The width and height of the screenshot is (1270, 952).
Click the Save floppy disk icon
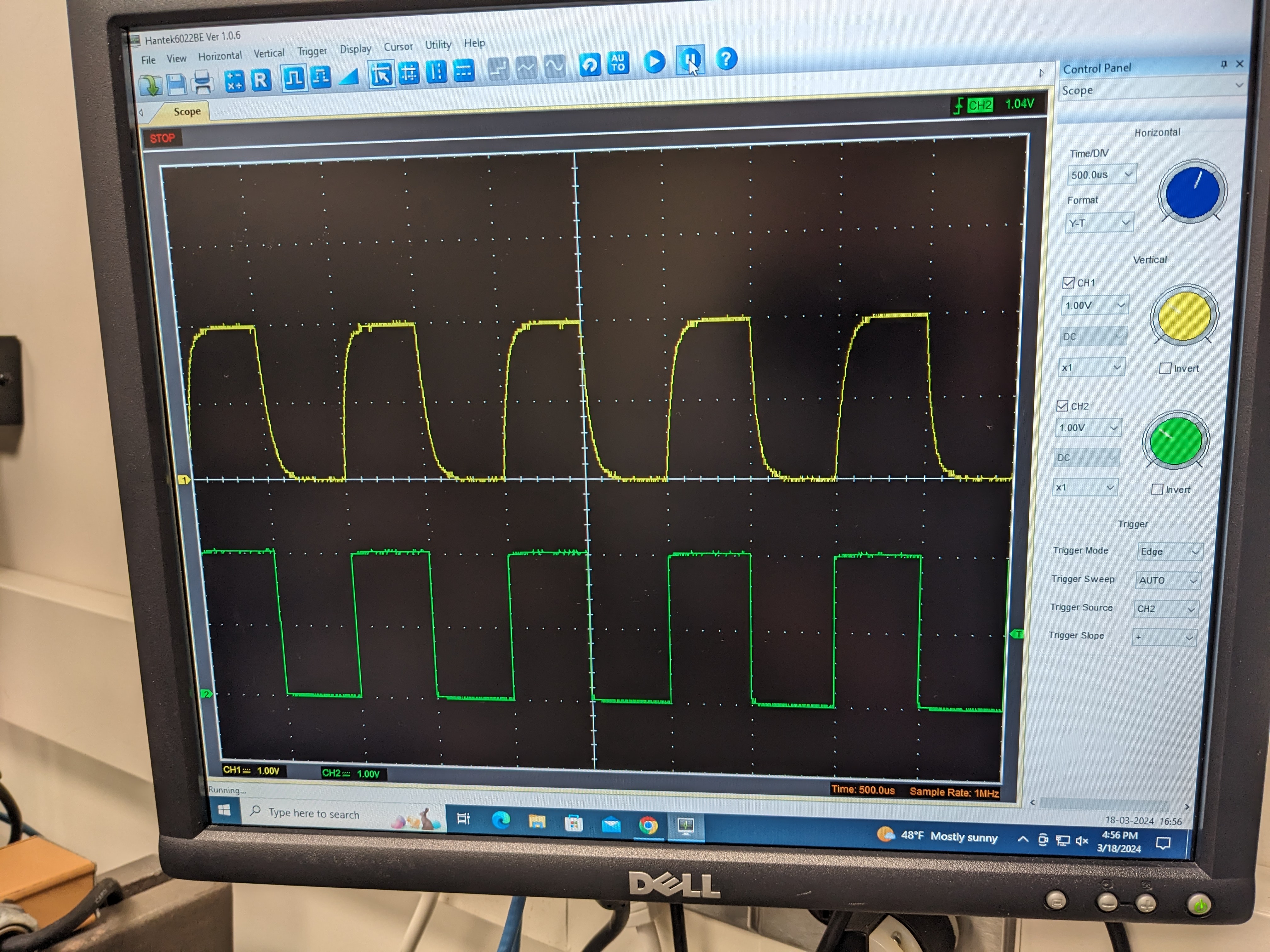[176, 84]
